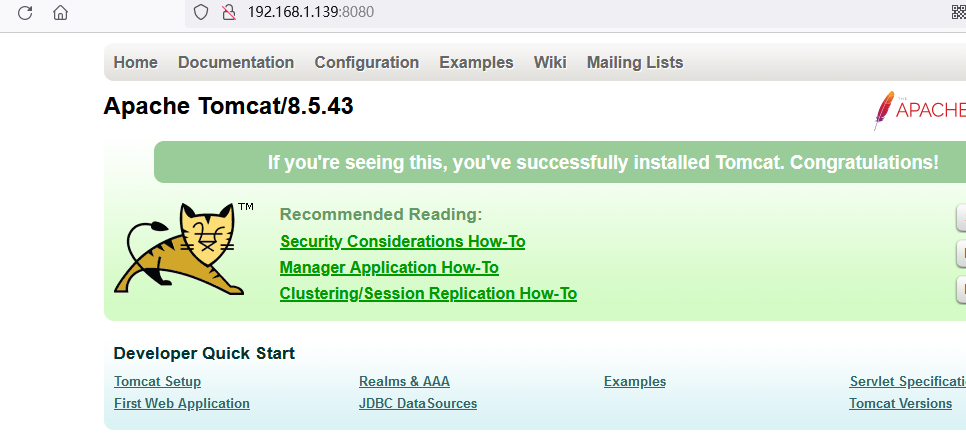Screen dimensions: 966x434
Task: Open the shield tracking protection icon
Action: coord(201,12)
